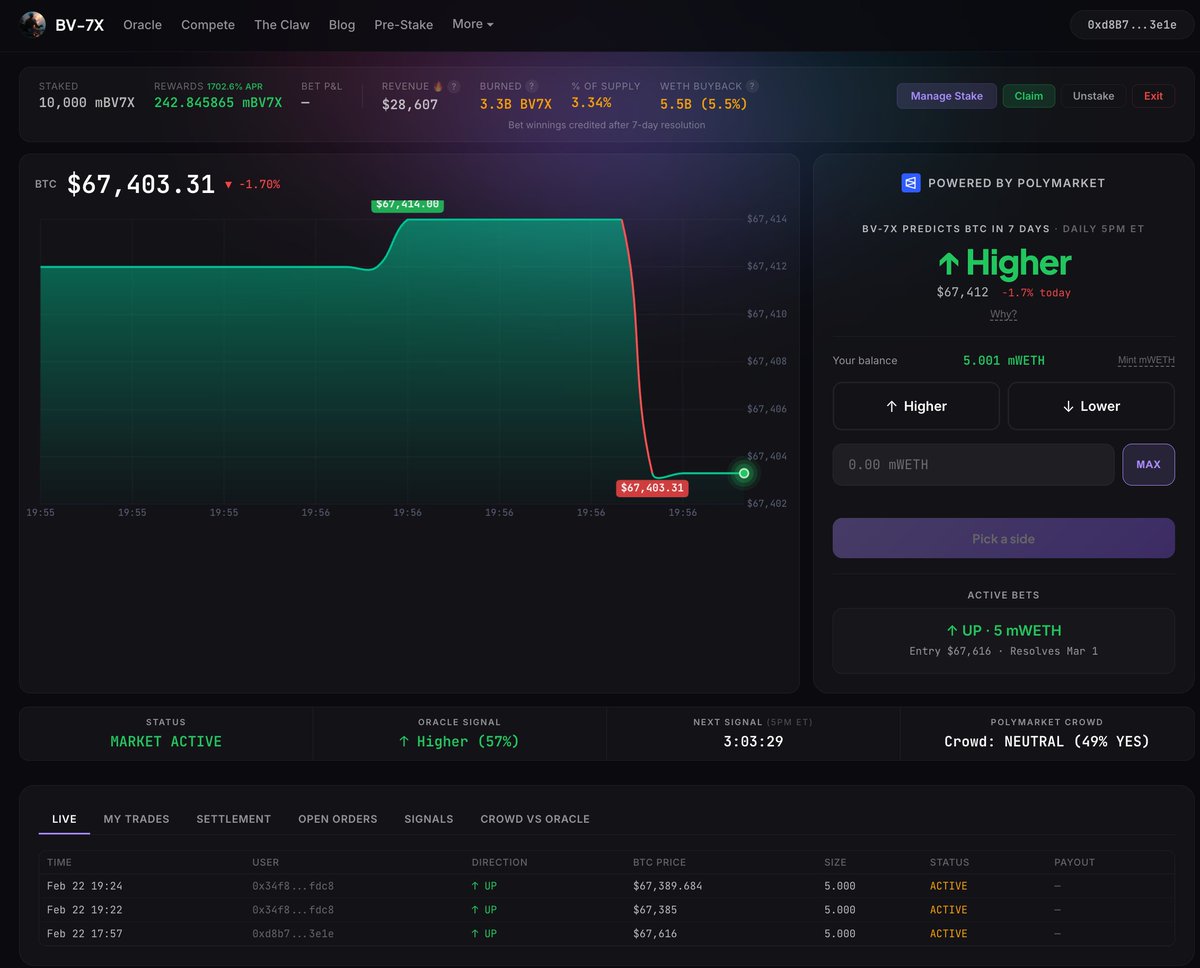This screenshot has height=968, width=1200.
Task: Click the mWETH bet amount input field
Action: pos(970,464)
